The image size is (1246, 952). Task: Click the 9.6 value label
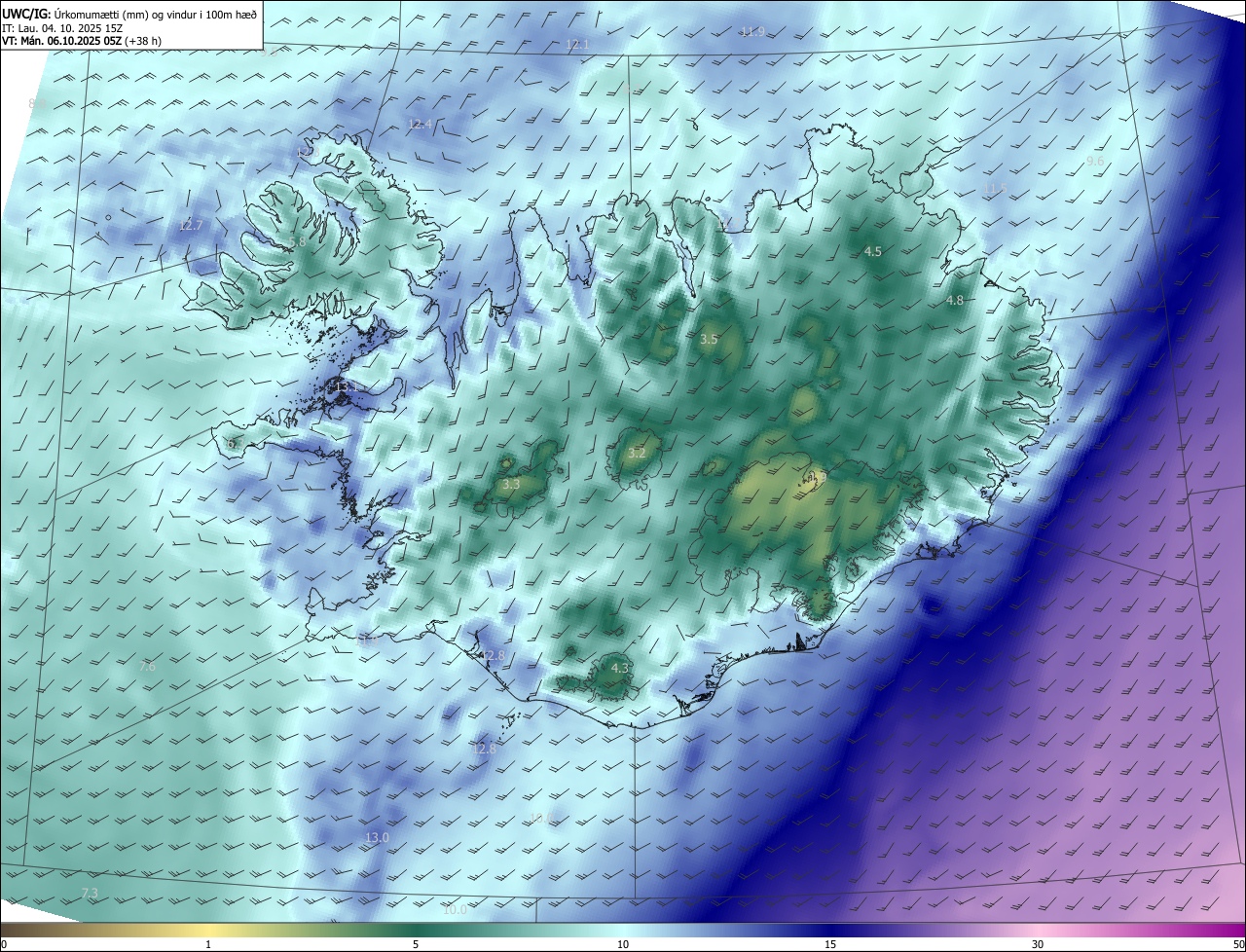tap(1095, 161)
